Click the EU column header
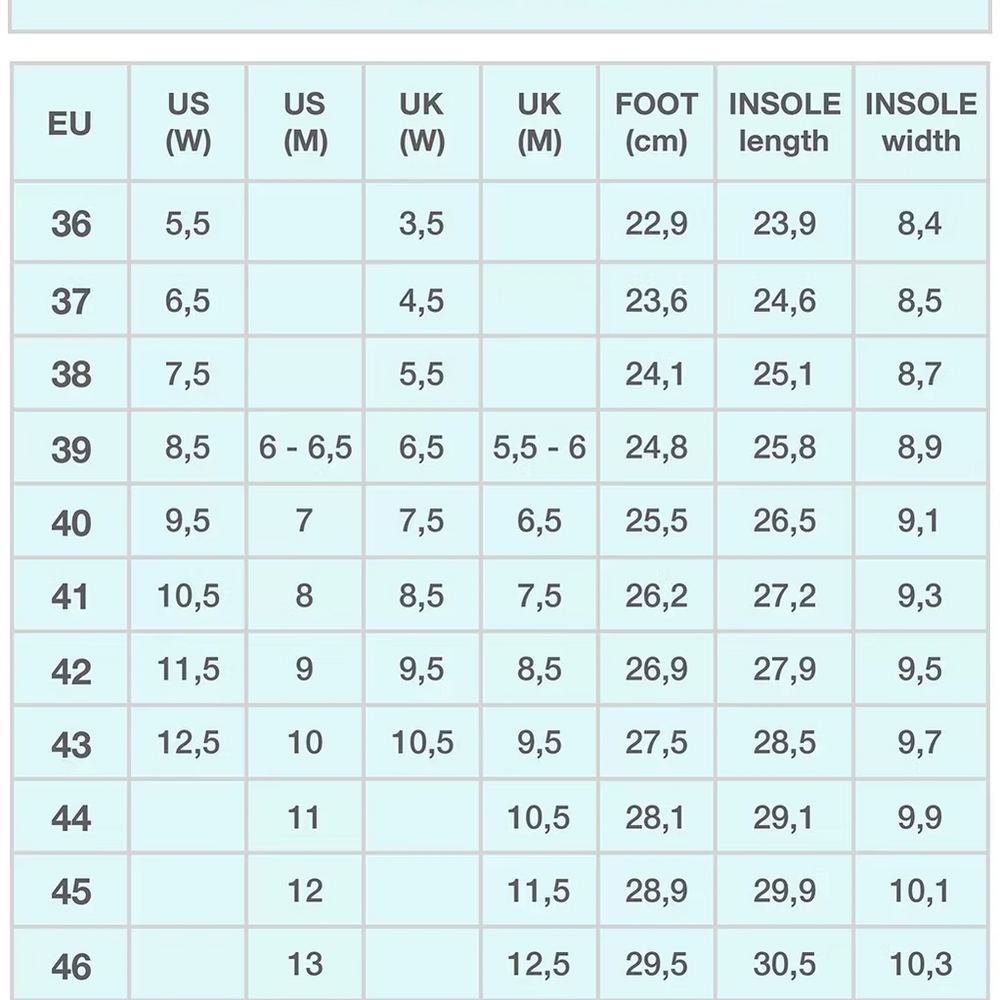Screen dimensions: 1000x1000 click(70, 122)
